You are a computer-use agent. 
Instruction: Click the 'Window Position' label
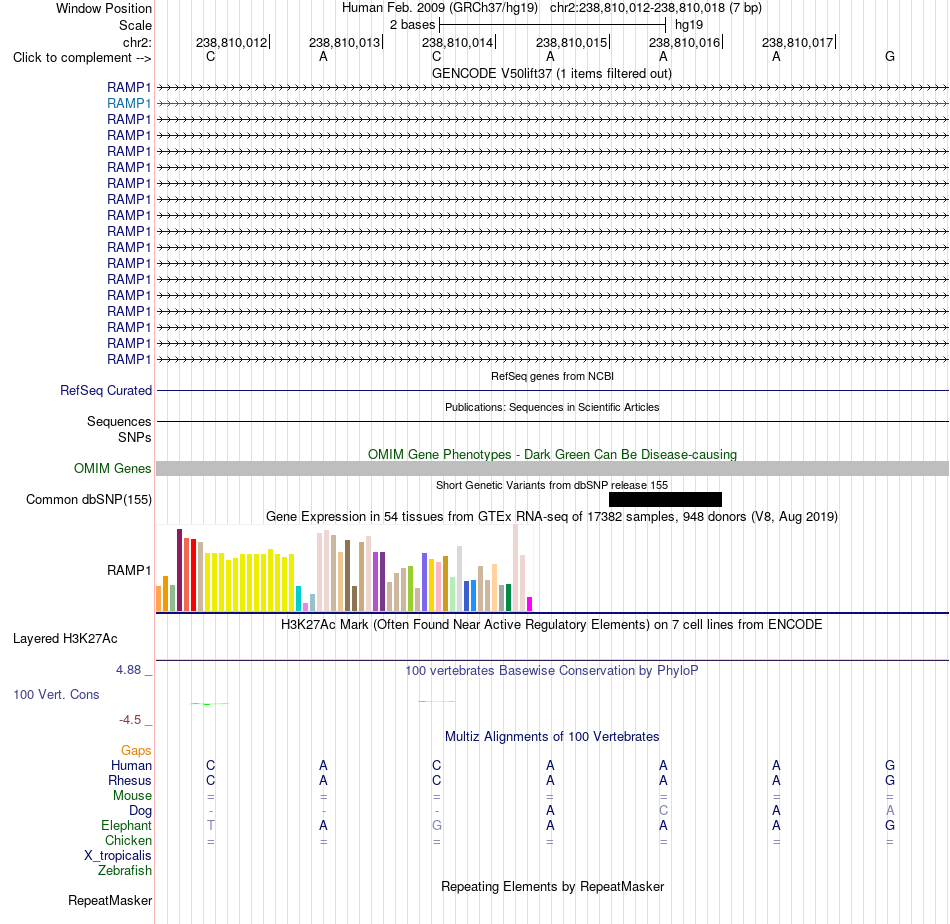point(104,8)
